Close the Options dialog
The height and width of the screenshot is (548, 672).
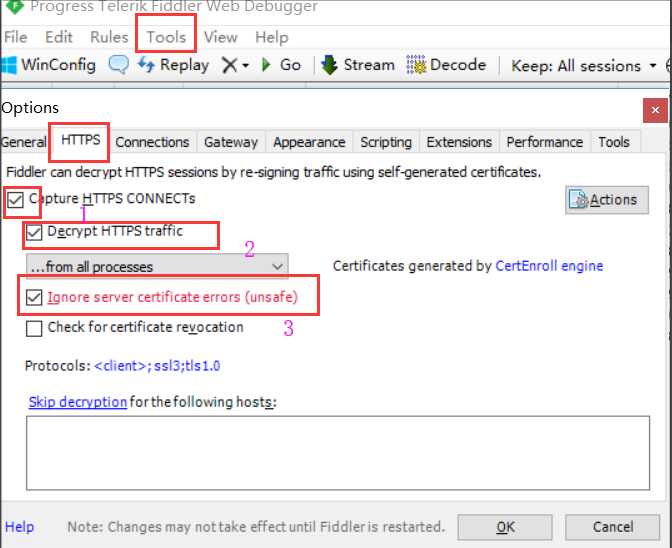[655, 110]
